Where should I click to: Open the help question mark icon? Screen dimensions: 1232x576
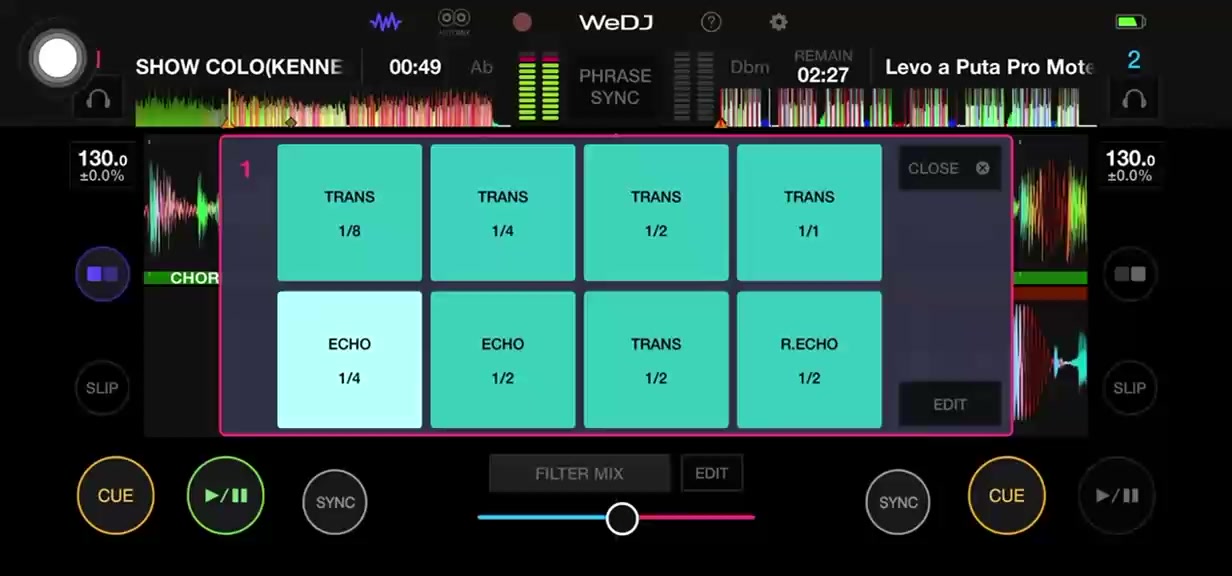coord(711,22)
